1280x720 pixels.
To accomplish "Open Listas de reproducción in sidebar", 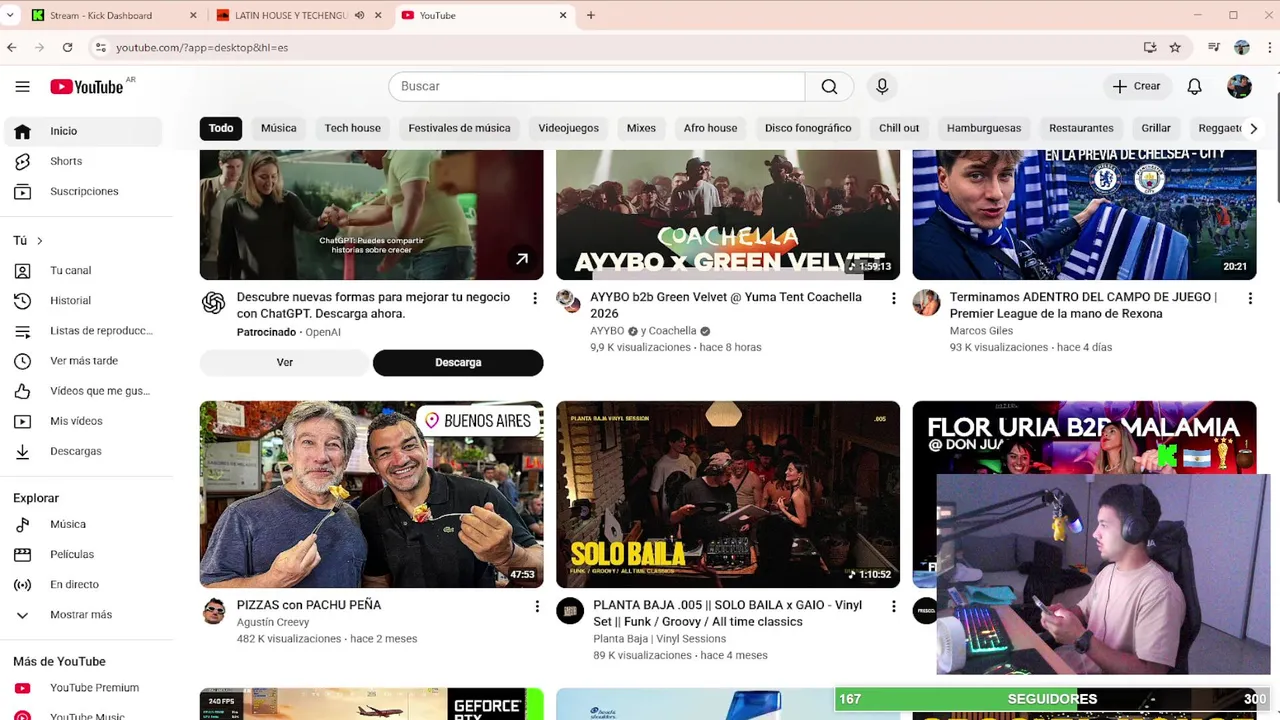I will pos(82,331).
